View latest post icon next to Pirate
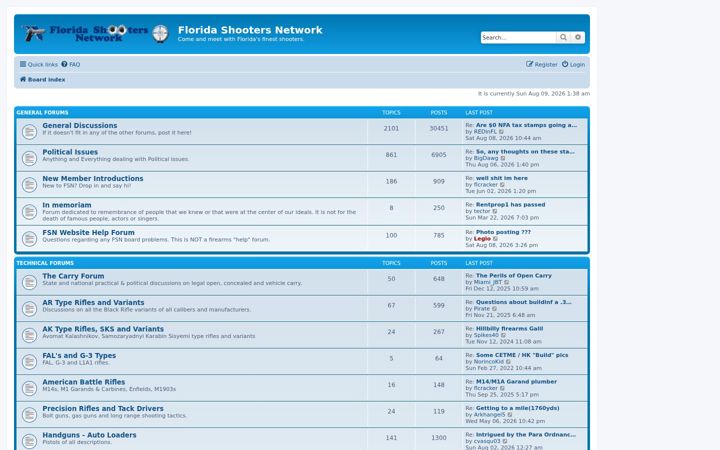 [495, 309]
